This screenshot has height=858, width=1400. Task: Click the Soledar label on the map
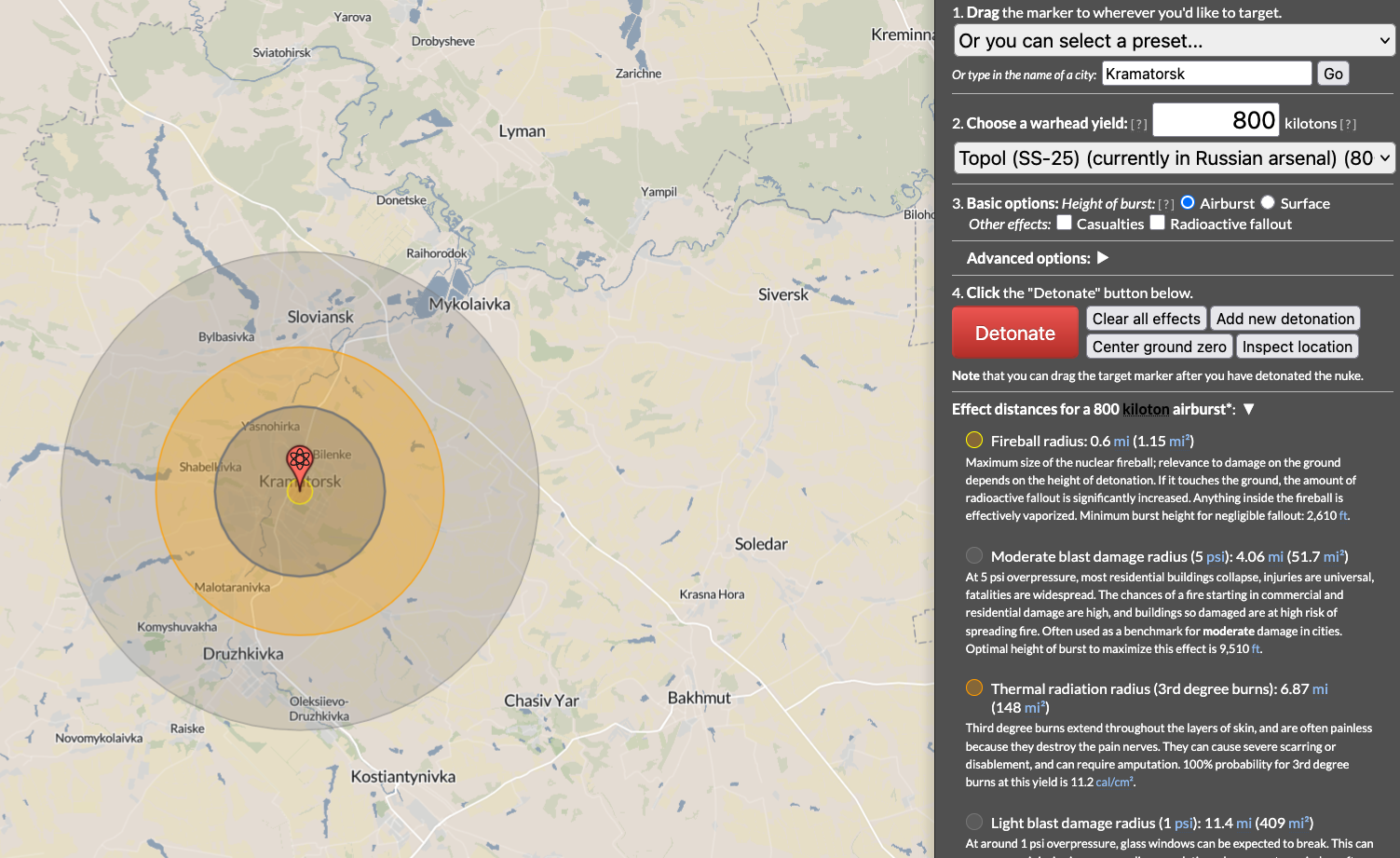[x=761, y=544]
